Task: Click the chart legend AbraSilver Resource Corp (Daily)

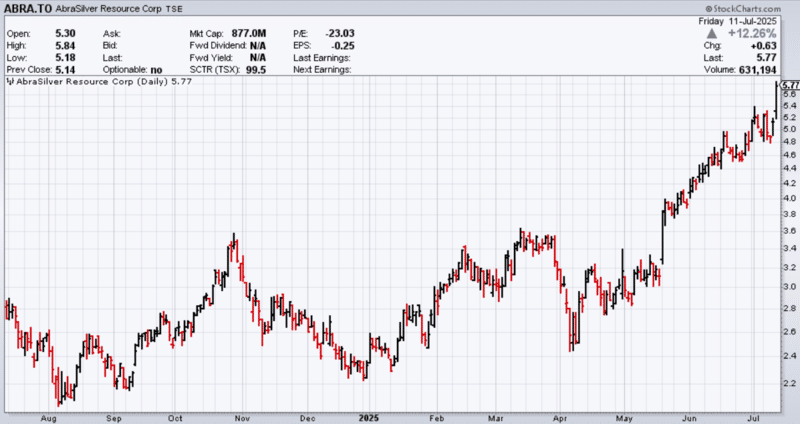Action: pos(92,81)
